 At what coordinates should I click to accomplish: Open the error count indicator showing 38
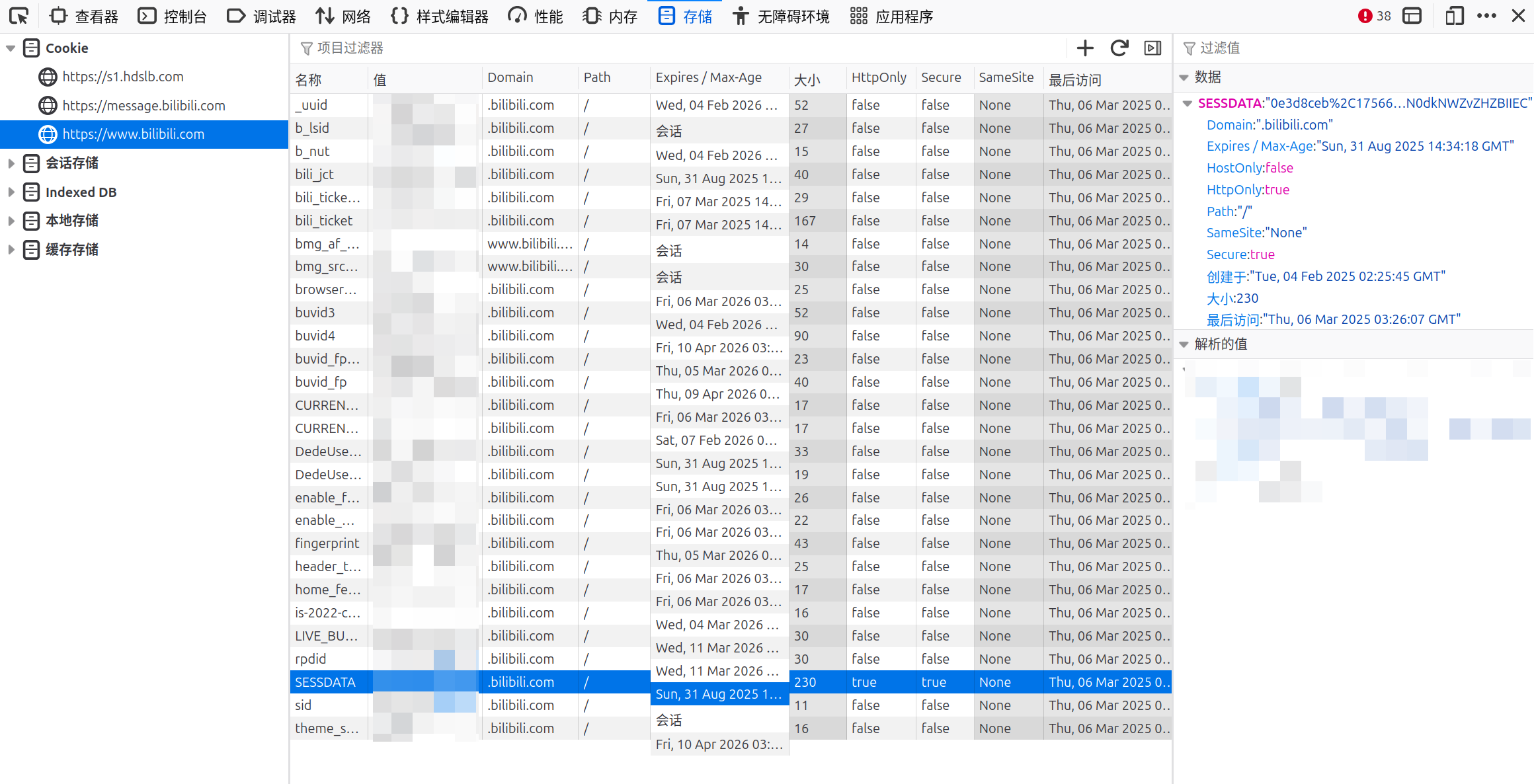tap(1374, 16)
